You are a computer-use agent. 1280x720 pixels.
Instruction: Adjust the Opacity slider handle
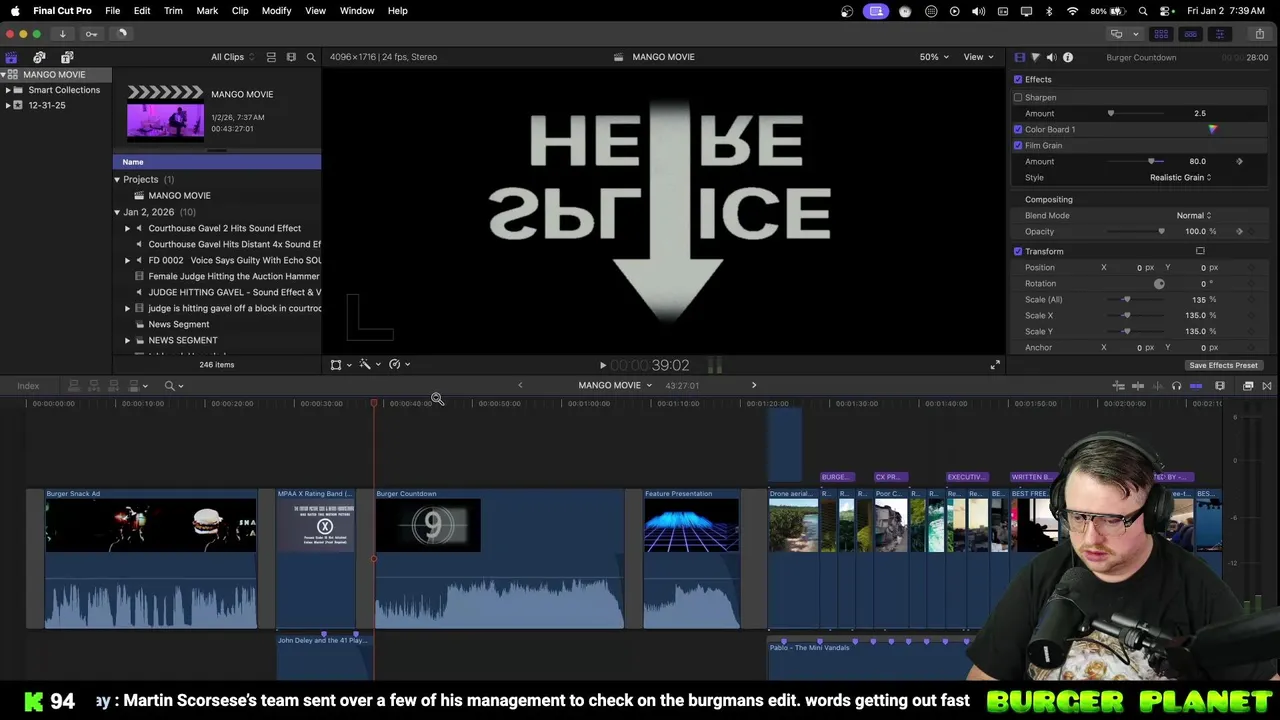pyautogui.click(x=1161, y=231)
